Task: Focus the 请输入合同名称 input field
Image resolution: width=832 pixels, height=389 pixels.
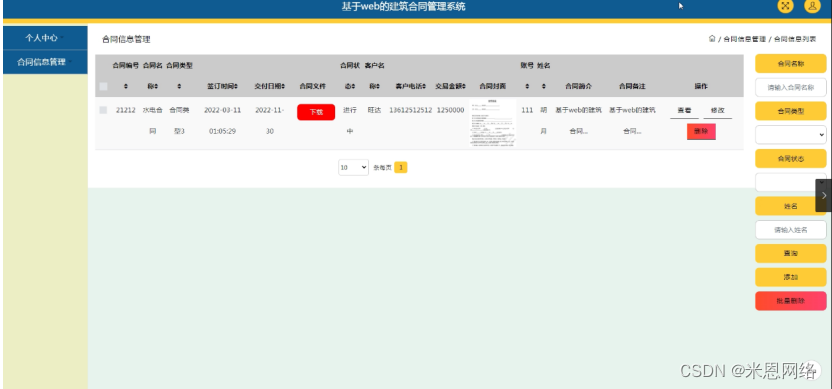Action: click(x=791, y=87)
